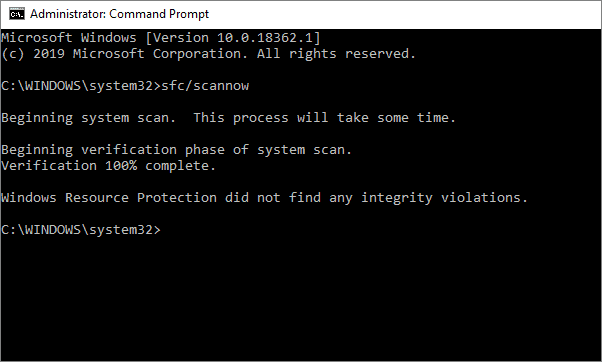The image size is (602, 362).
Task: Click the word 'Protection' in the result line
Action: 177,198
